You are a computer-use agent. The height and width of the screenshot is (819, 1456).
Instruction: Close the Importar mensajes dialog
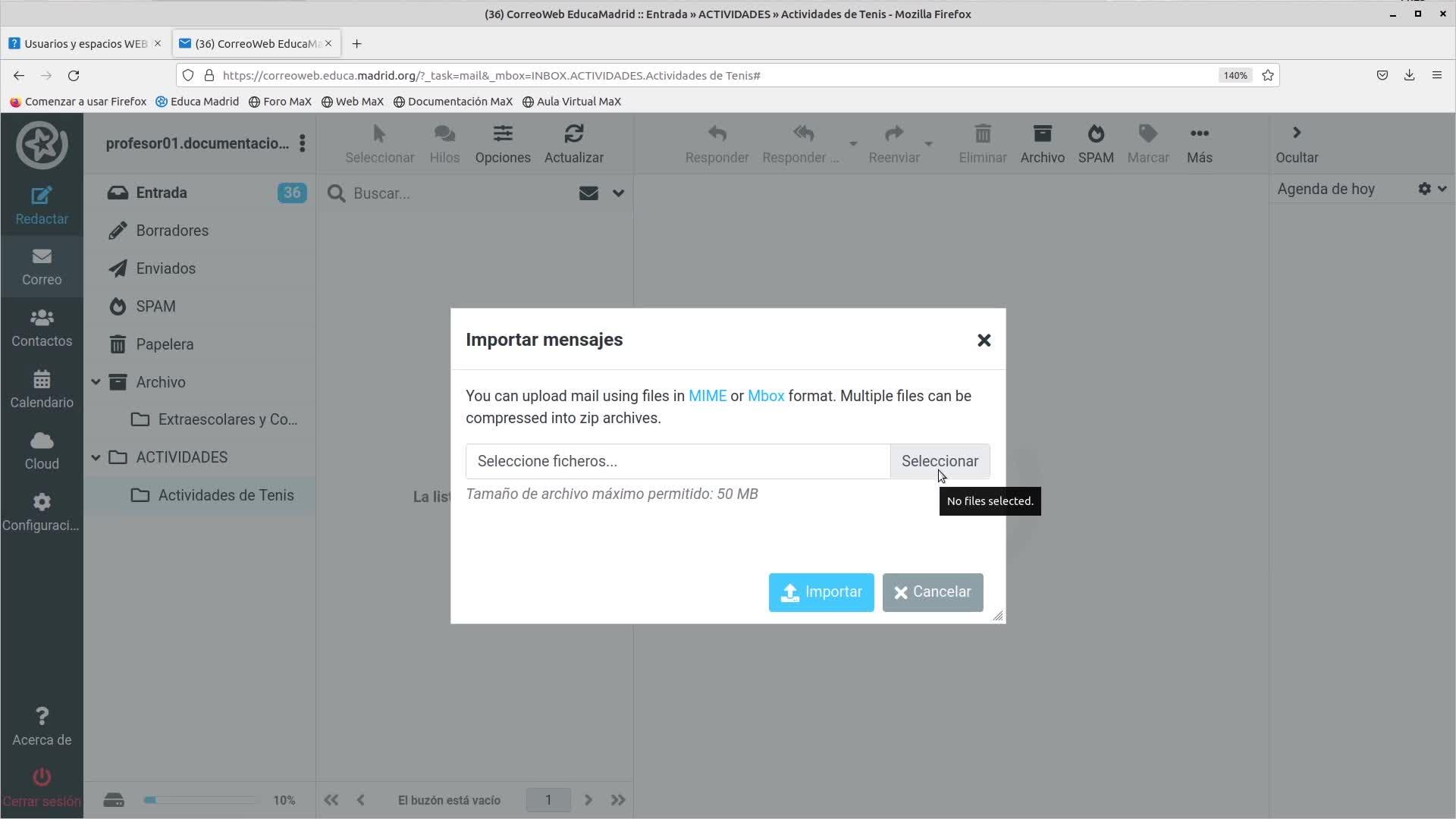[x=984, y=340]
